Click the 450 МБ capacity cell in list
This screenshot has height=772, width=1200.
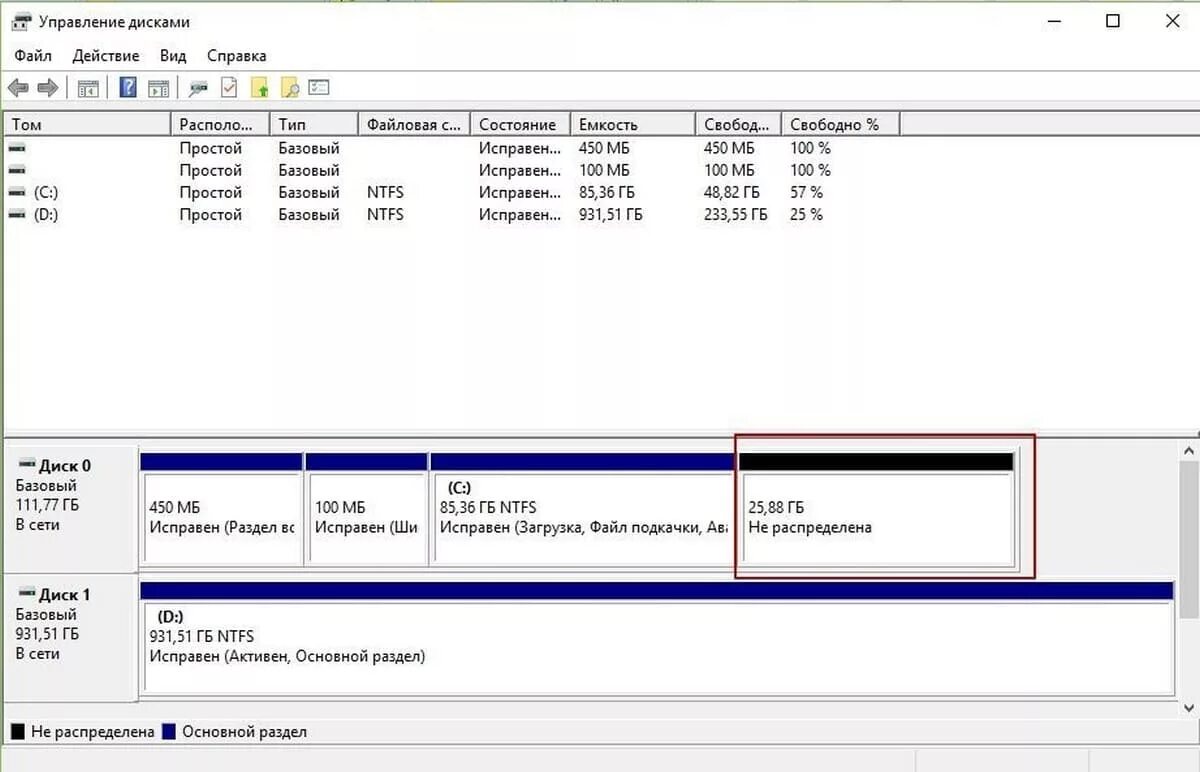606,148
